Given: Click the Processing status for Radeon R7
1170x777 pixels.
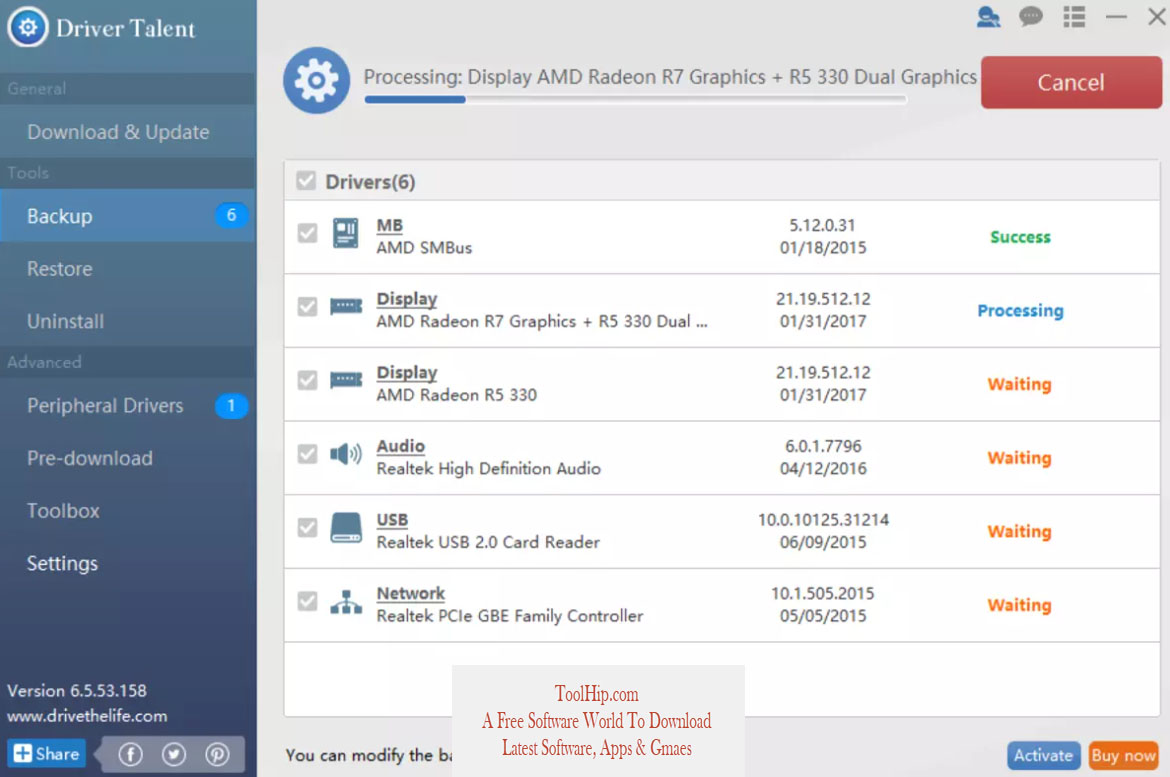Looking at the screenshot, I should 1020,311.
